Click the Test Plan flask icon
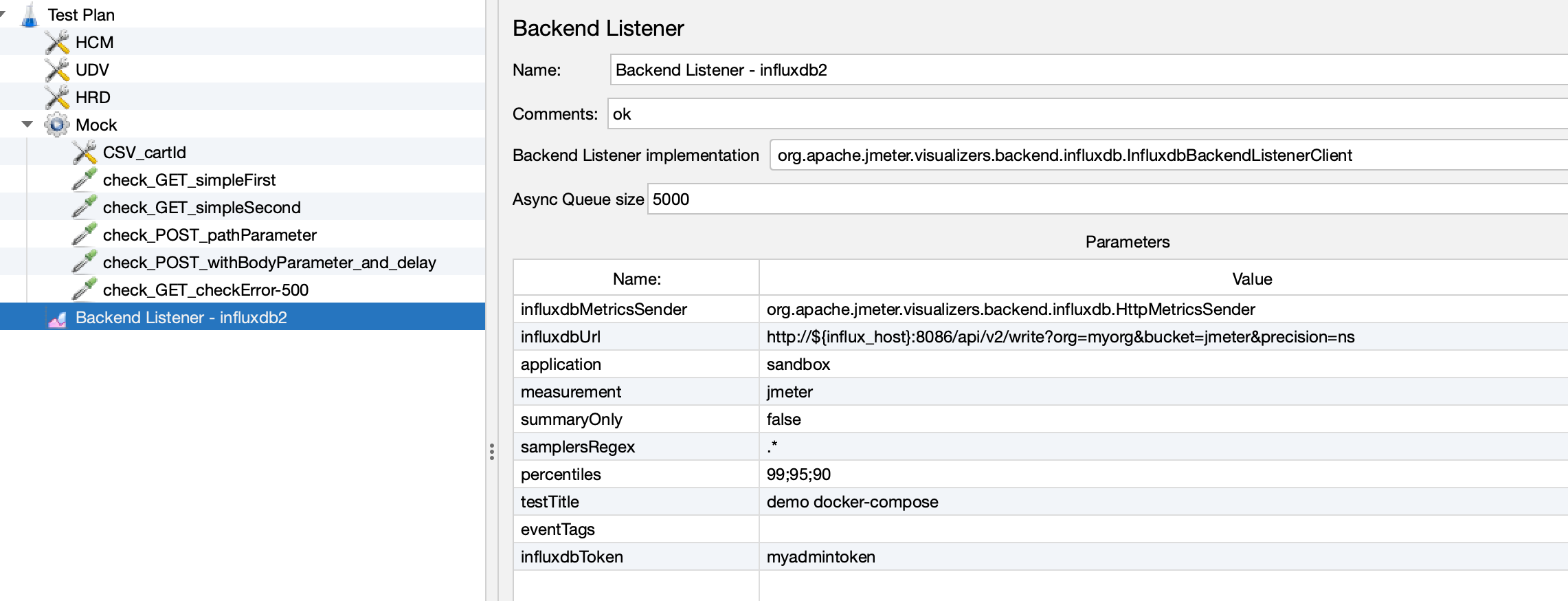 coord(30,14)
